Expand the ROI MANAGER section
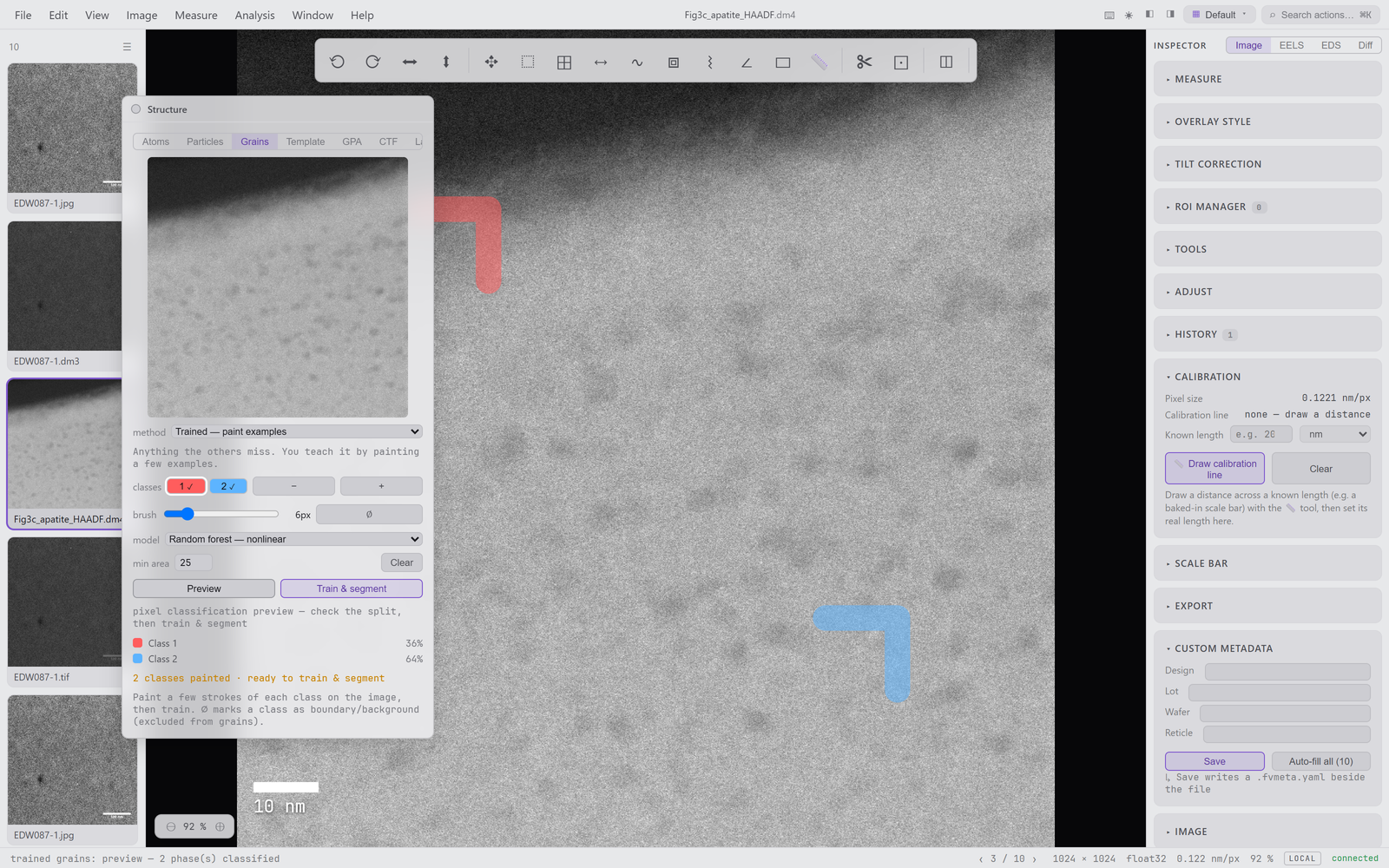The image size is (1389, 868). point(1267,207)
